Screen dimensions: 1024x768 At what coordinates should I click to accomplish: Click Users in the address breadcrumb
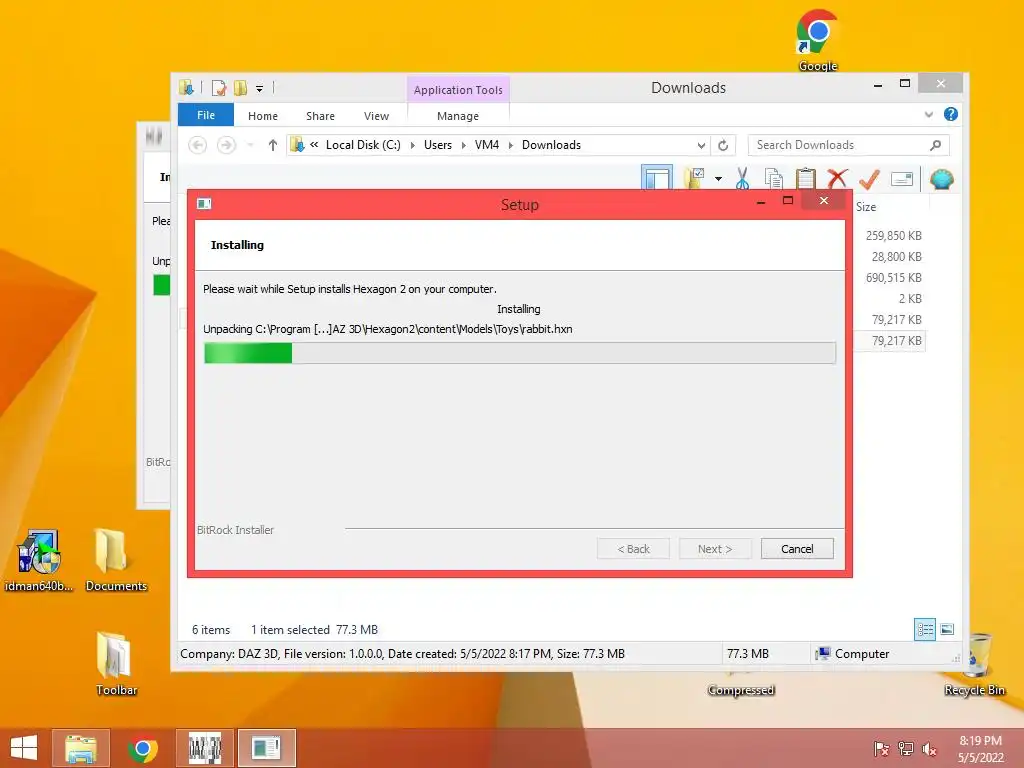click(x=438, y=145)
